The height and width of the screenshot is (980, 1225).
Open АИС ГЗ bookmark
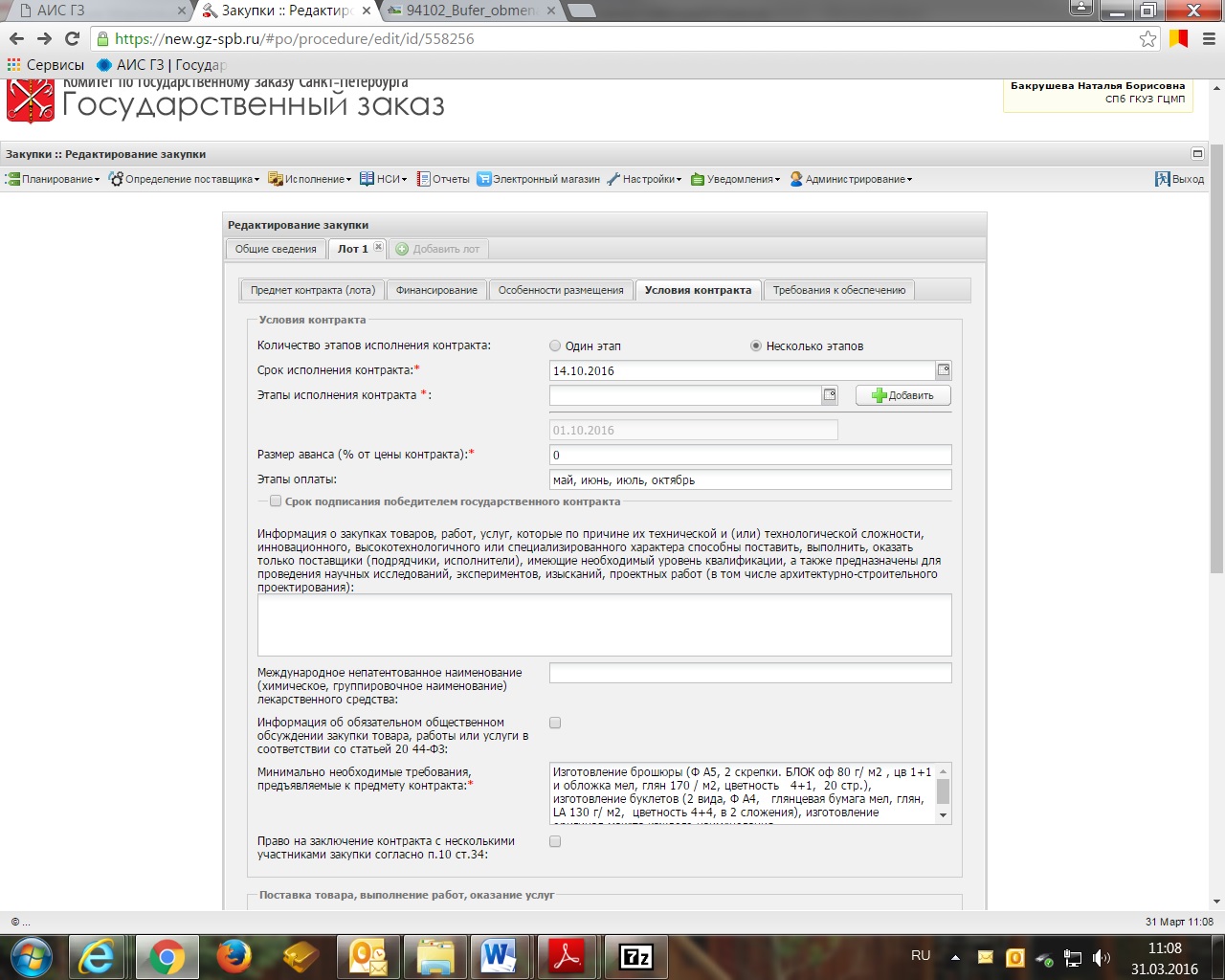(x=162, y=65)
